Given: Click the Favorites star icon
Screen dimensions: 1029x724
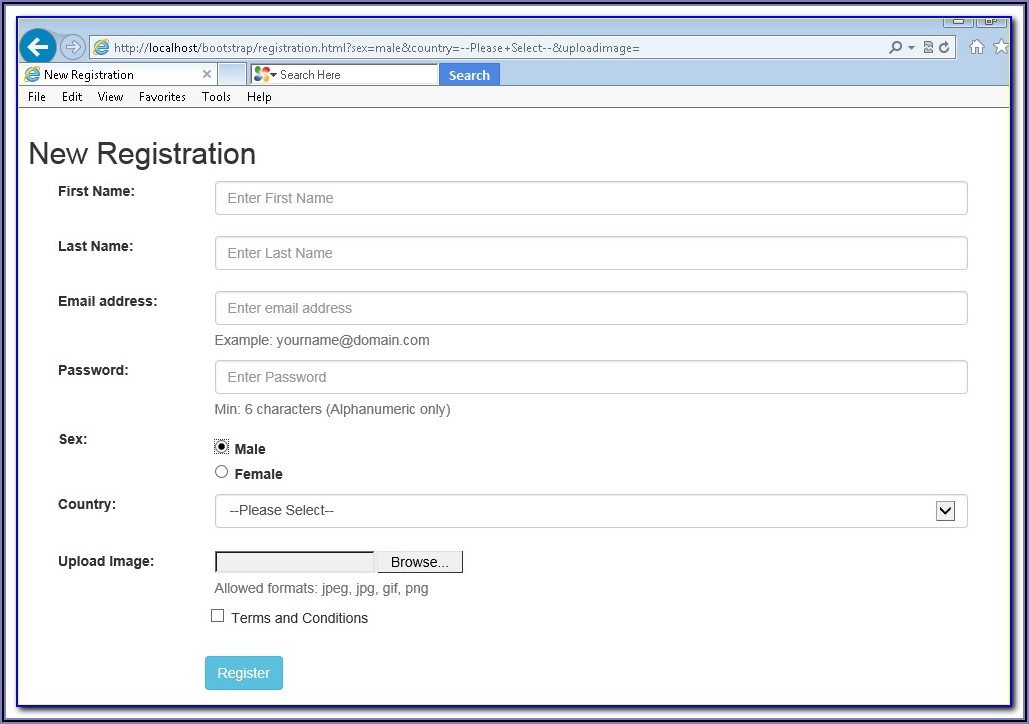Looking at the screenshot, I should click(1000, 47).
